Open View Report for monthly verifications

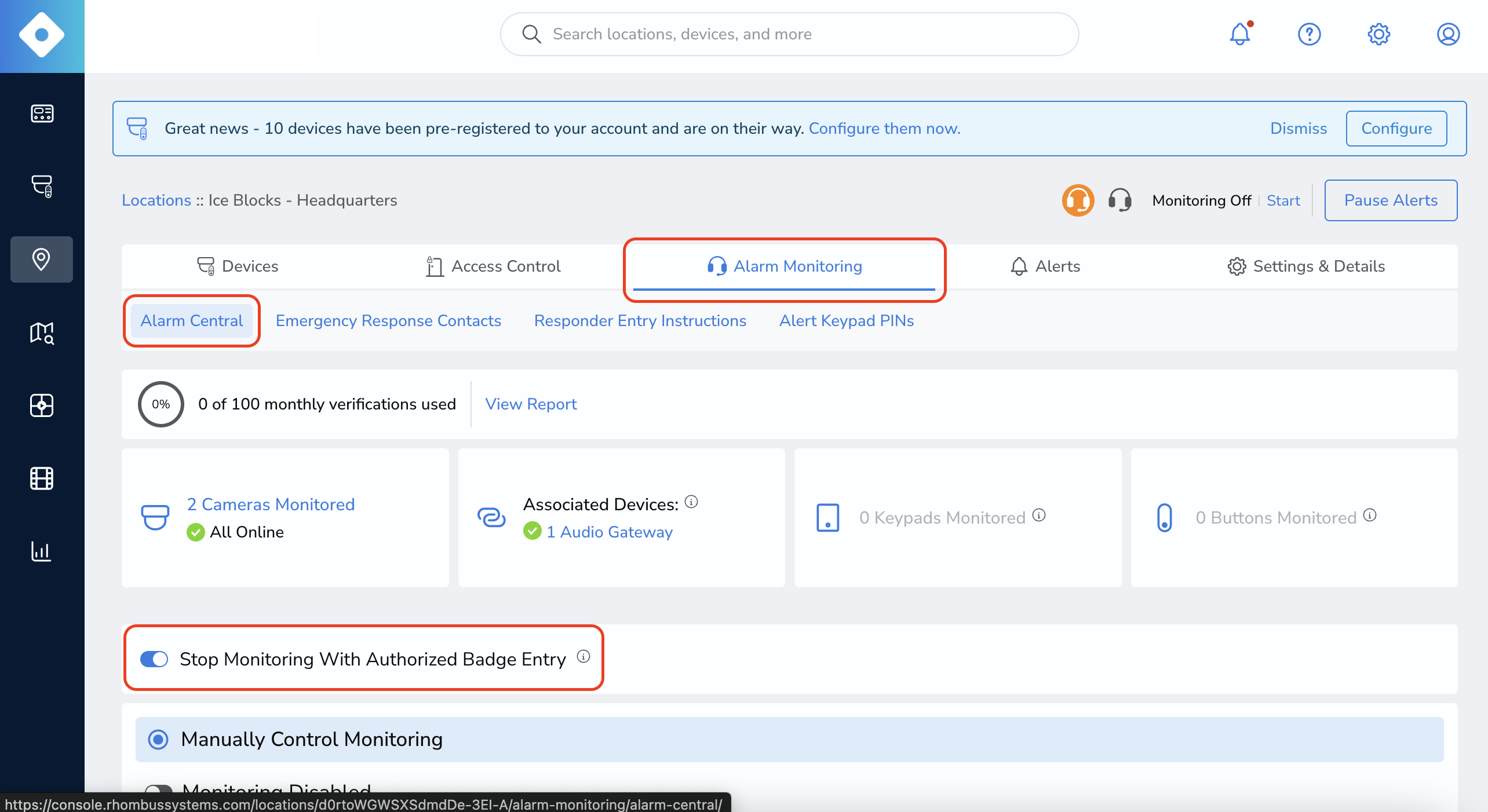[531, 404]
